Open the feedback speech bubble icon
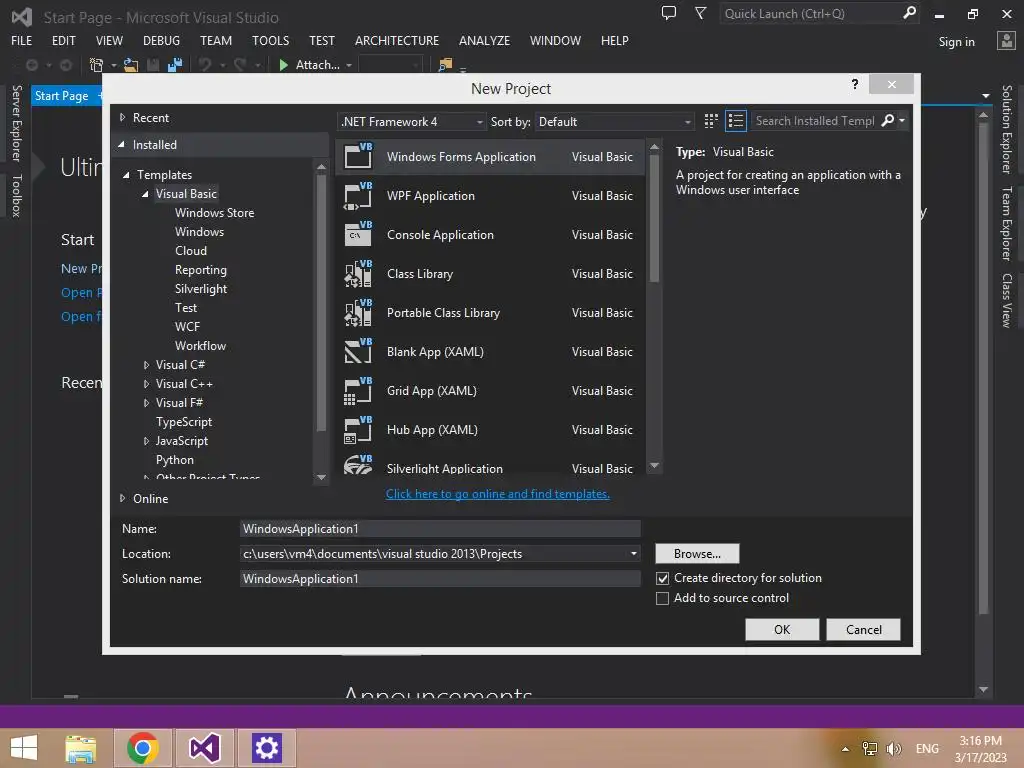The height and width of the screenshot is (768, 1024). coord(668,13)
